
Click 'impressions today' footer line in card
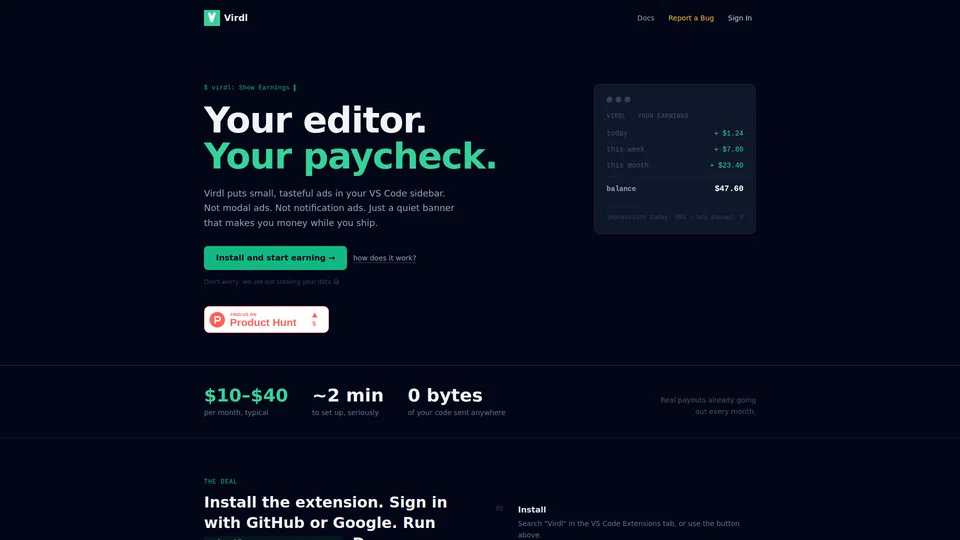point(675,217)
